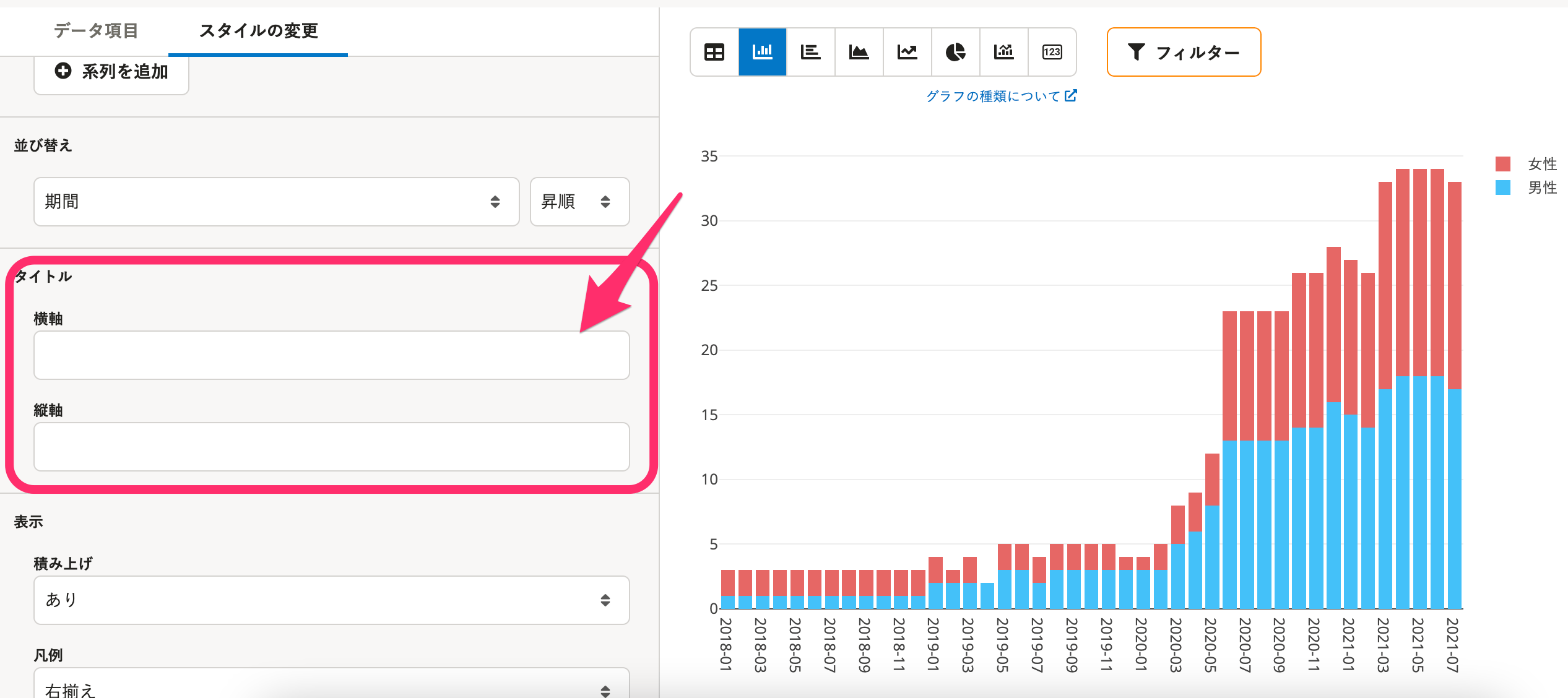1568x698 pixels.
Task: Open the 期間 sort field dropdown
Action: click(x=276, y=202)
